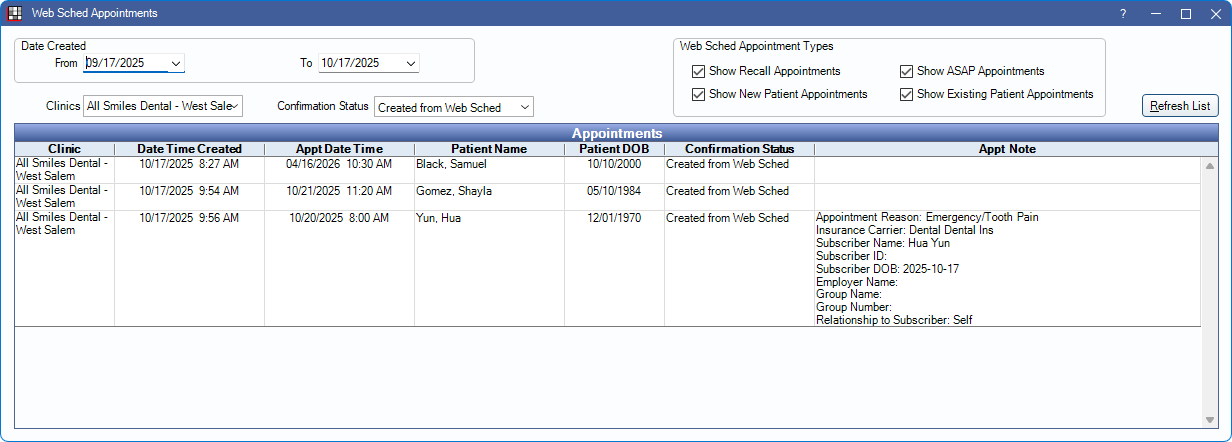Image resolution: width=1232 pixels, height=442 pixels.
Task: Toggle Show Recall Appointments checkbox
Action: tap(698, 72)
